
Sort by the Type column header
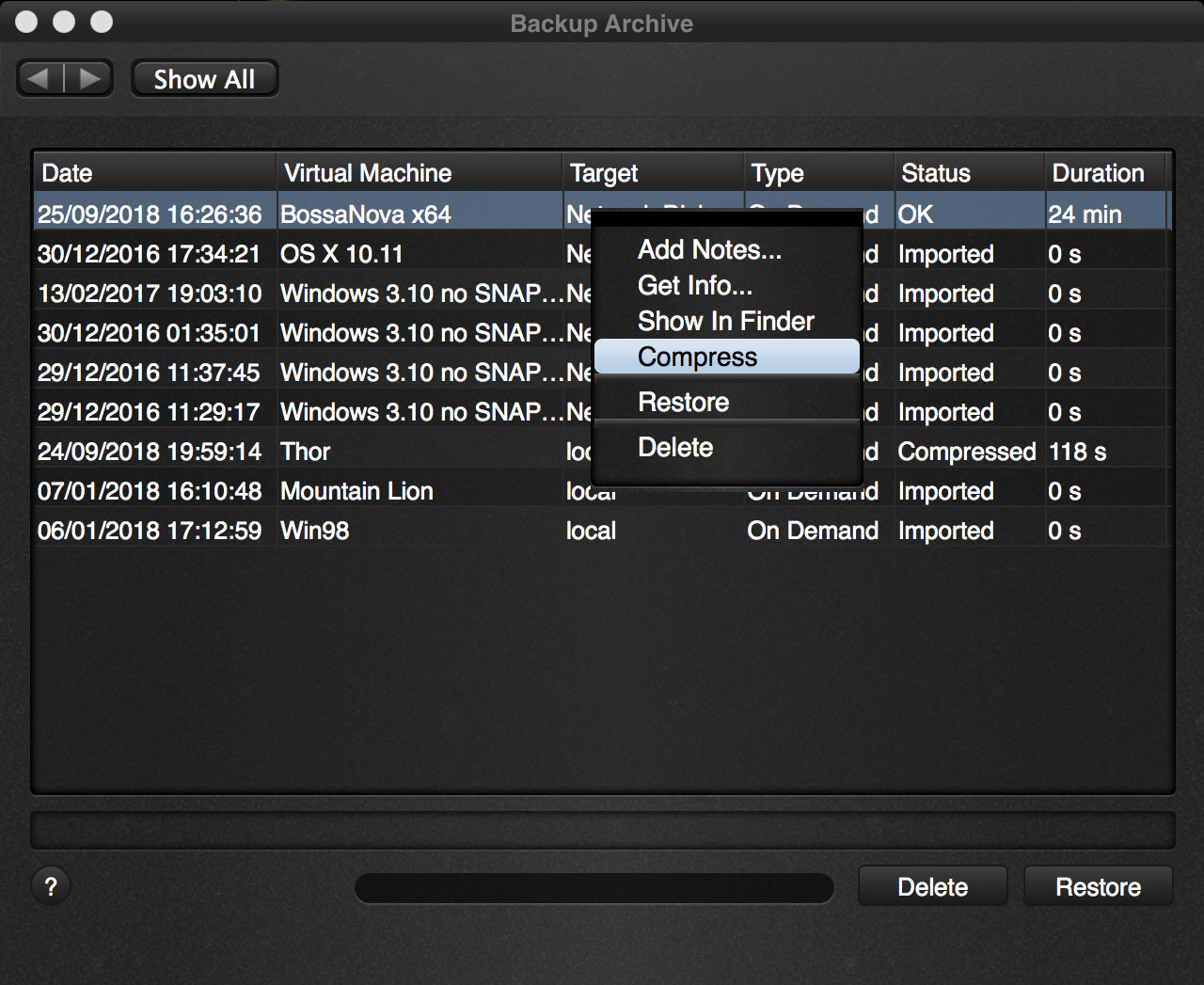click(x=819, y=173)
